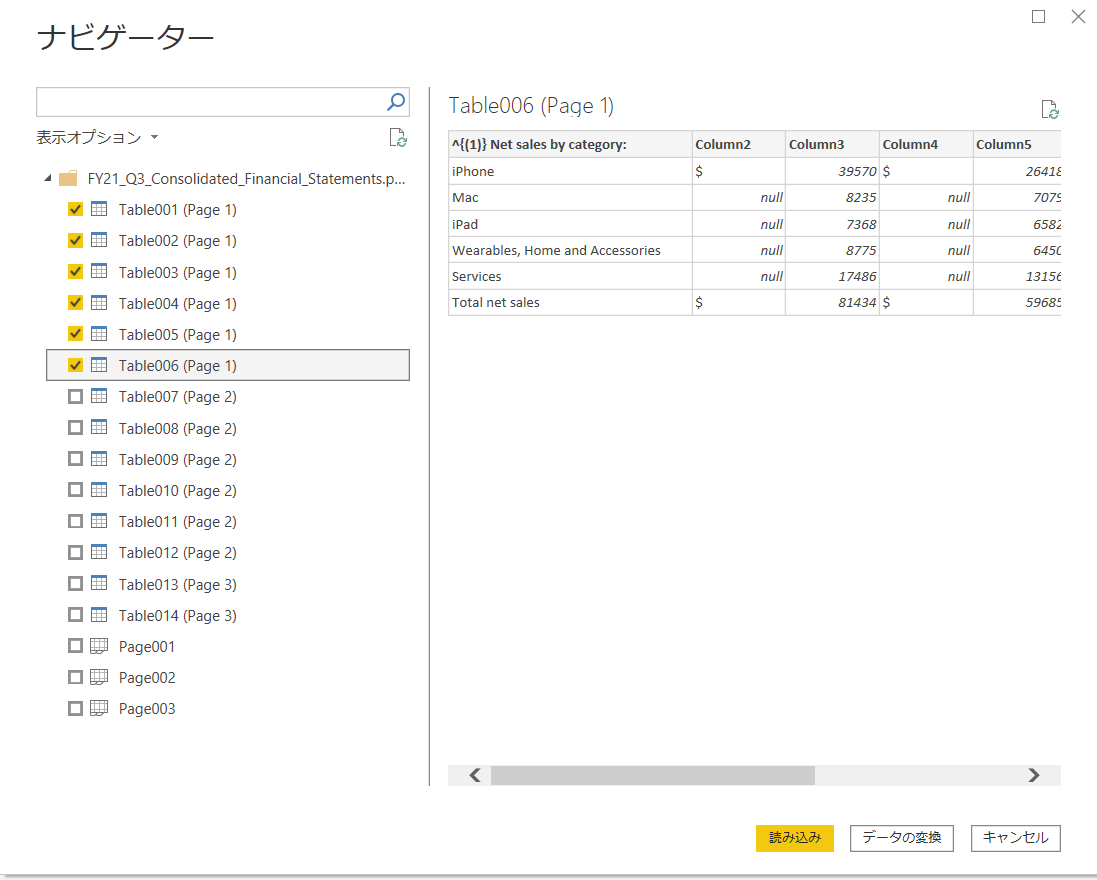Open the 表示オプション dropdown

(x=97, y=138)
